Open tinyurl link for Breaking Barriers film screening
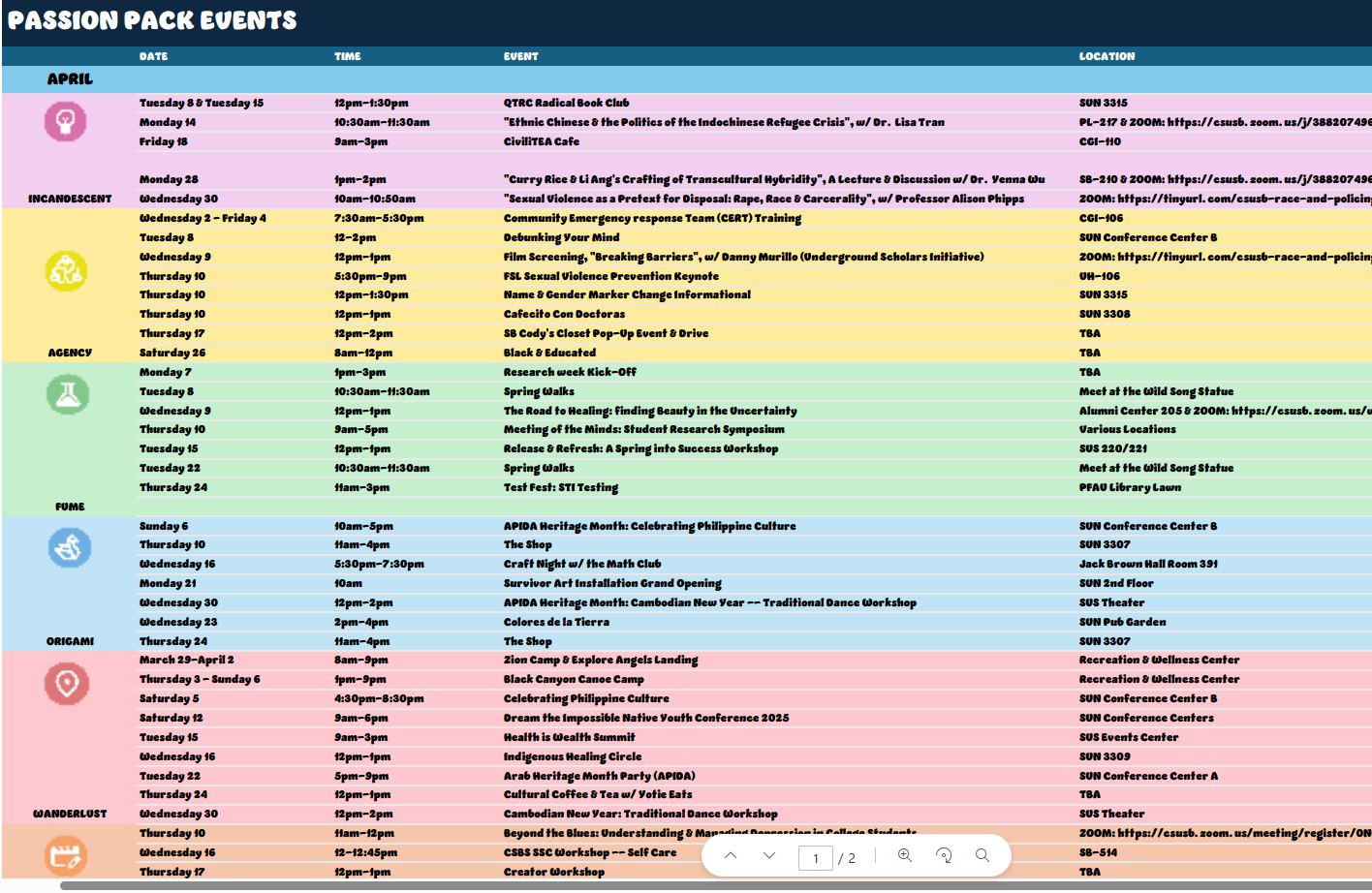 pos(1244,257)
